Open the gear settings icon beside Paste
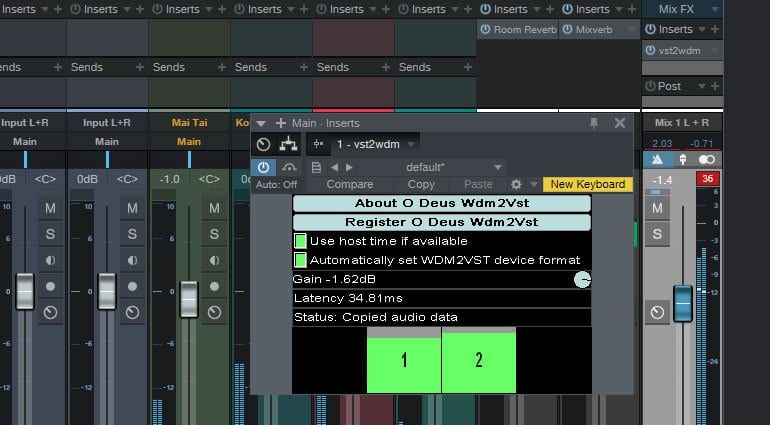770x425 pixels. pos(516,184)
